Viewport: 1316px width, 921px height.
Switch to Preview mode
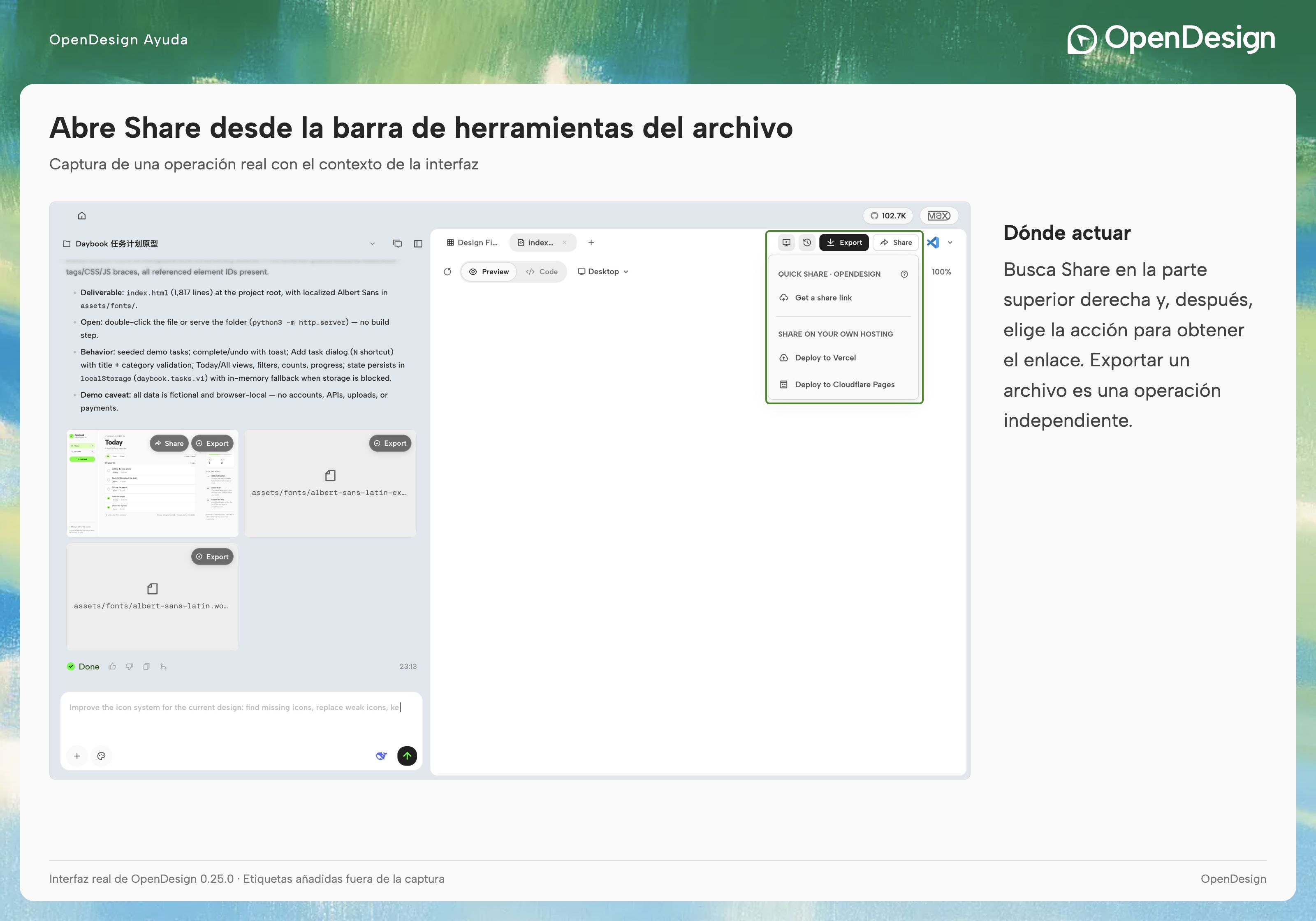point(489,272)
